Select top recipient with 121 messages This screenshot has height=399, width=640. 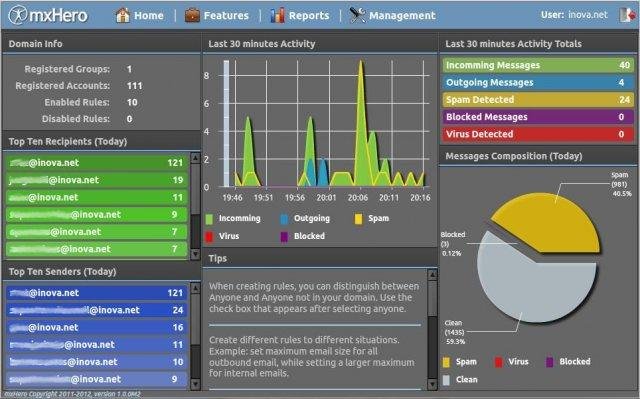point(97,163)
